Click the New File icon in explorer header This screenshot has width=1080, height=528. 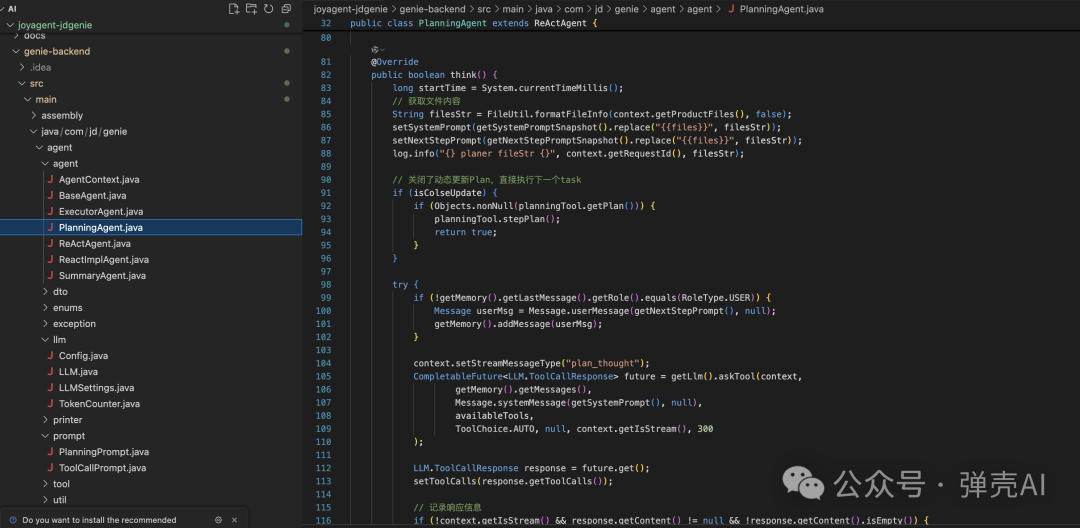[234, 9]
